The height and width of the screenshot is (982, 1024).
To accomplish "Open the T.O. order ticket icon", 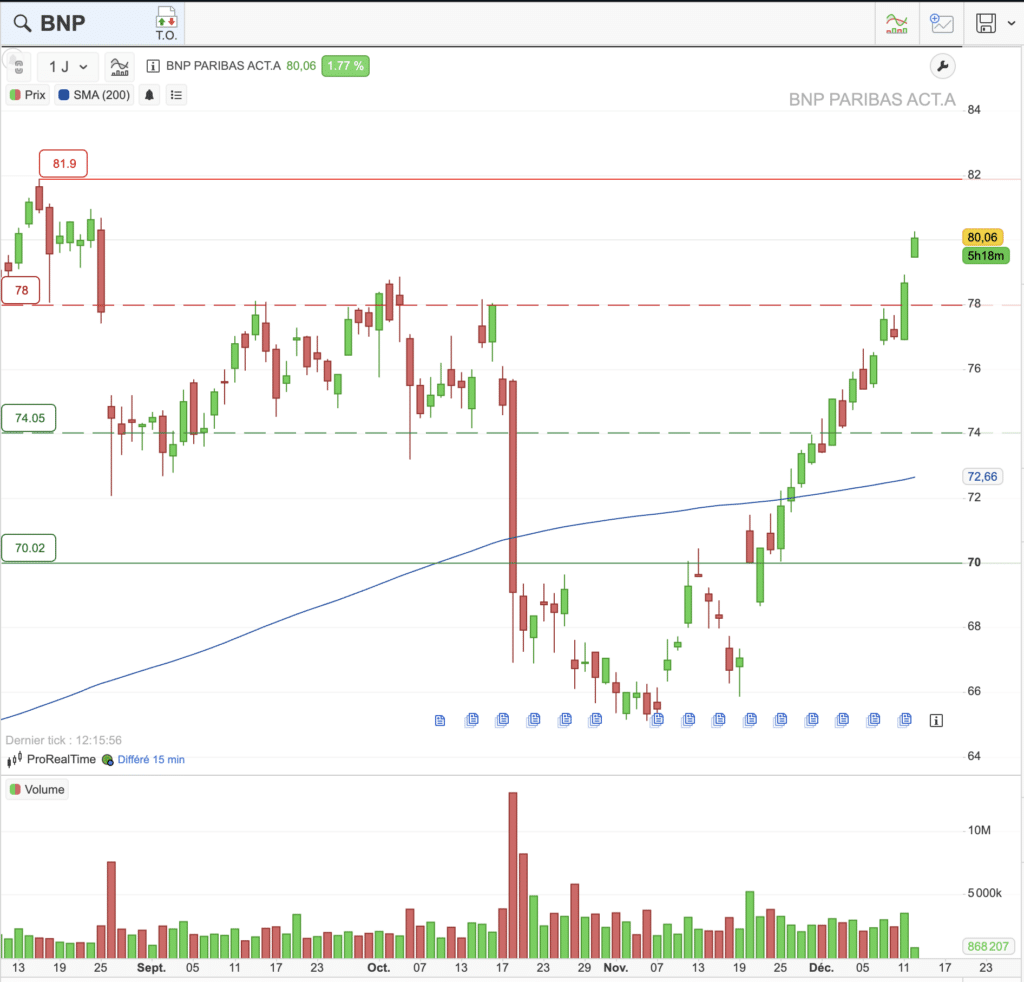I will 166,22.
